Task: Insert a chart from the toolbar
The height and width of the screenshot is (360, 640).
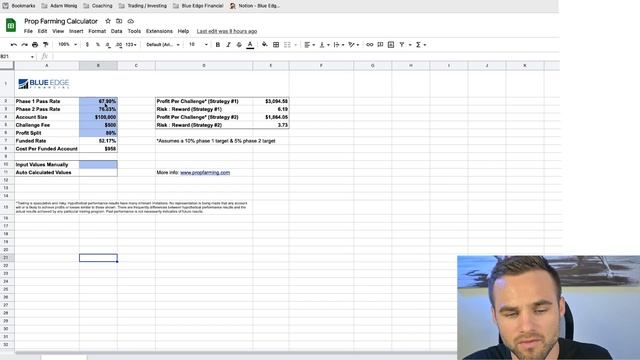Action: coord(391,44)
